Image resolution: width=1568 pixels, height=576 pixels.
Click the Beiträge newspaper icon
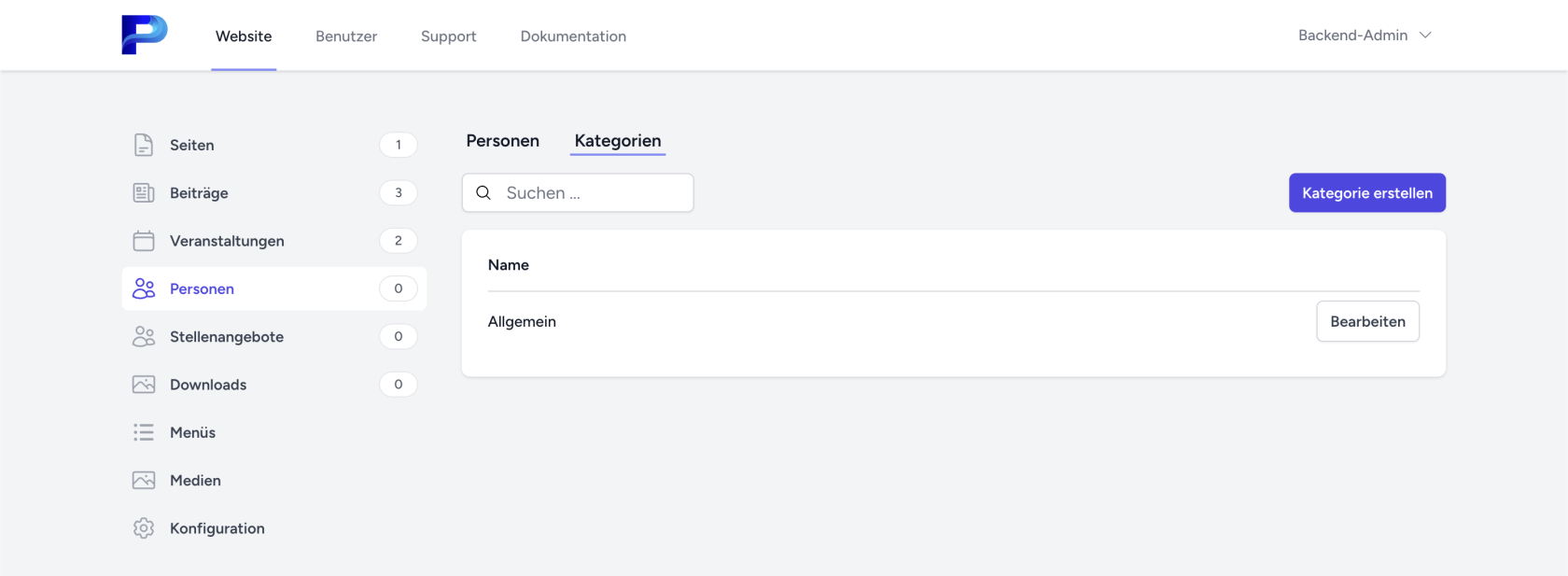(x=144, y=193)
